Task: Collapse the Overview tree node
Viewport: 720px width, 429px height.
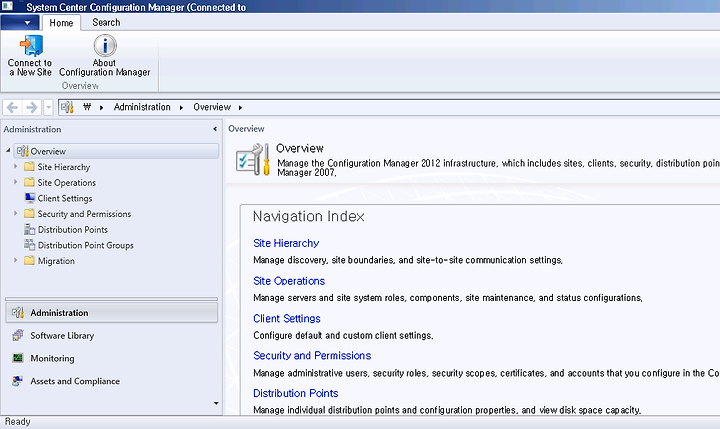Action: pyautogui.click(x=8, y=151)
